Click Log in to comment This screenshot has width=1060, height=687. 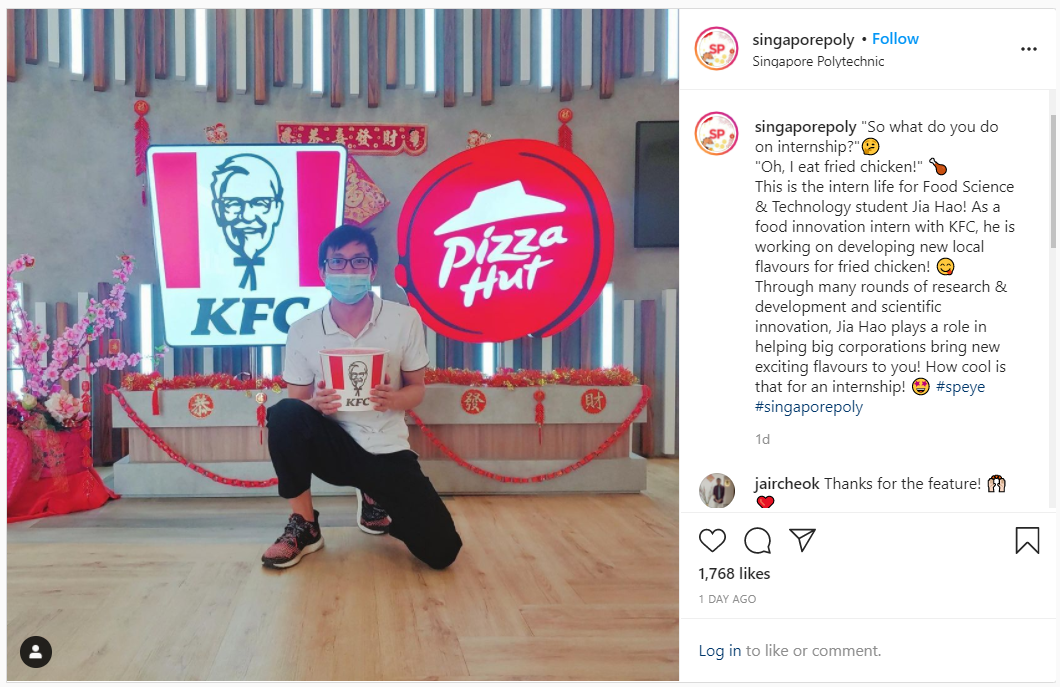(719, 650)
